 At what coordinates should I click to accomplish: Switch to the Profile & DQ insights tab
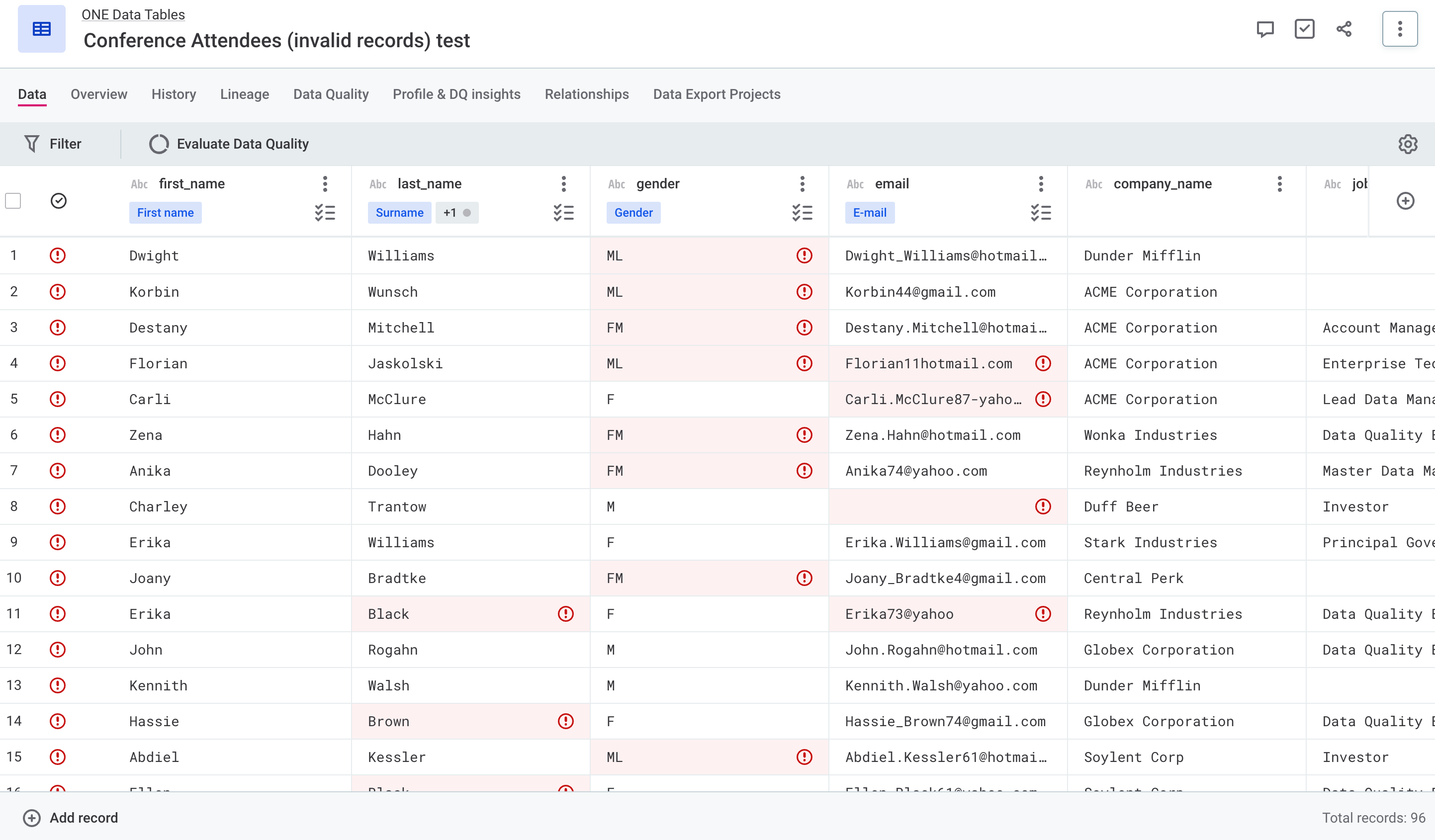click(455, 94)
